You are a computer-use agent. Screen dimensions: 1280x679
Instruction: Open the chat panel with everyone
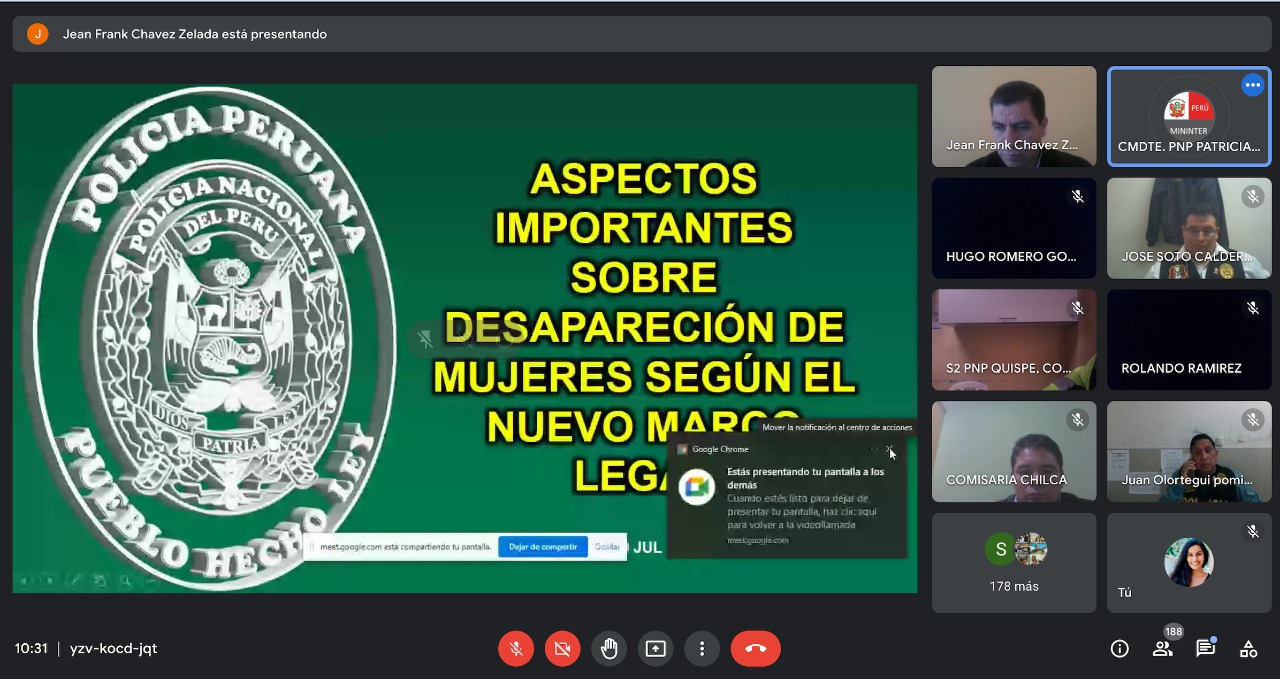(x=1206, y=649)
